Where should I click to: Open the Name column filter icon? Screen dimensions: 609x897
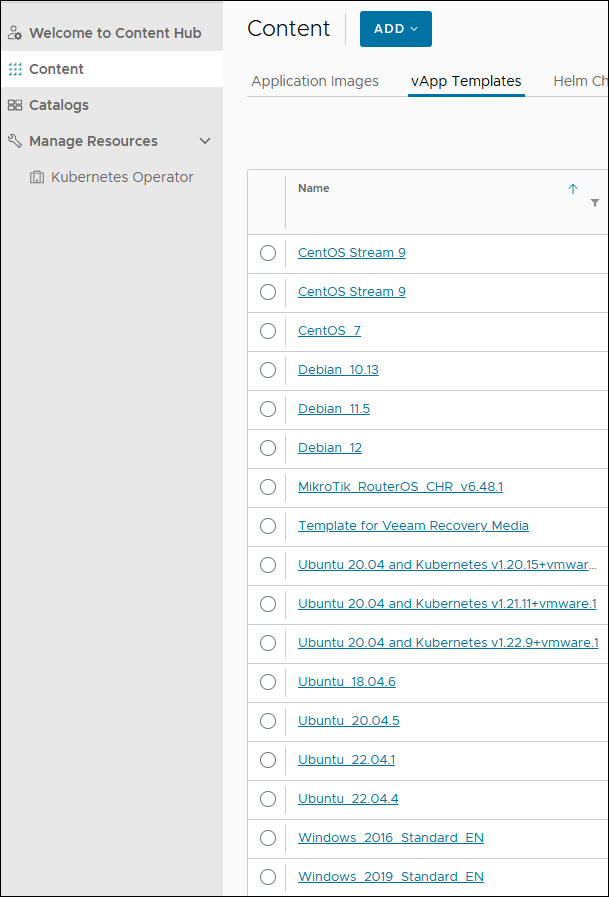tap(595, 203)
